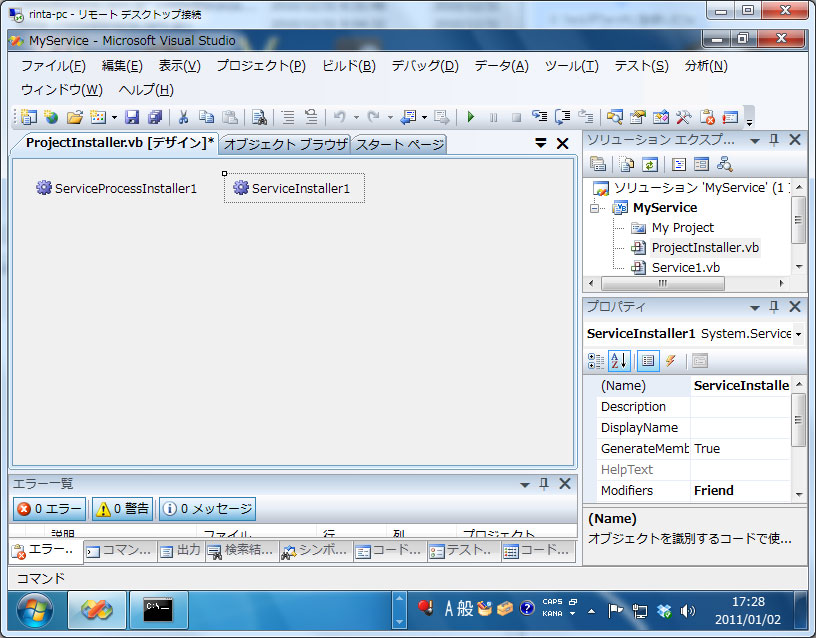Click View Class Diagram icon
The image size is (816, 638).
click(724, 164)
